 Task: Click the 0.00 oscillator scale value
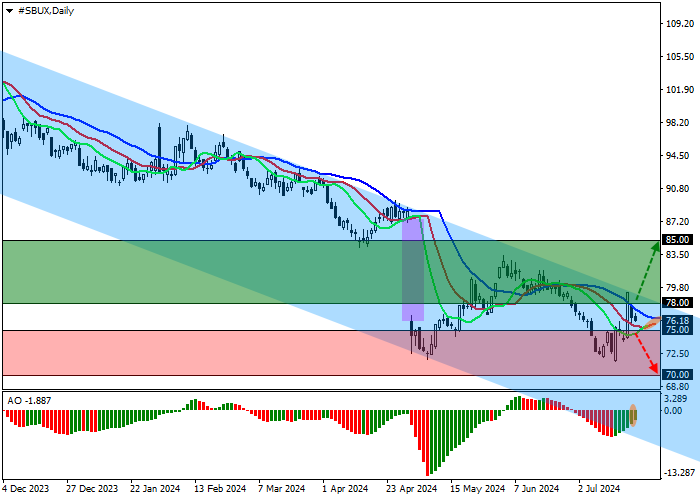pos(673,411)
